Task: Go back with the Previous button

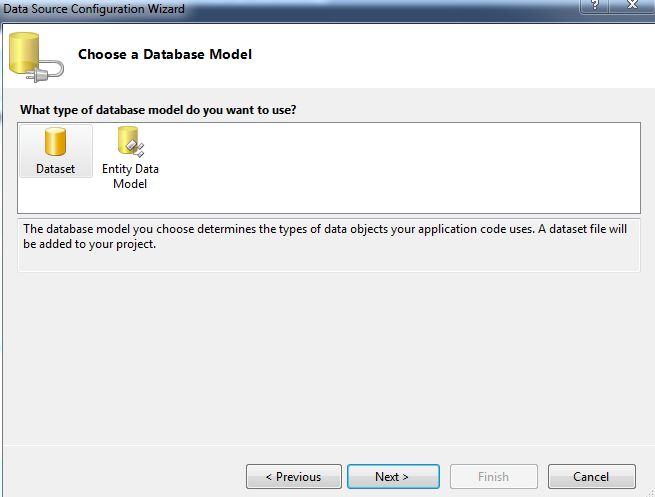Action: tap(294, 477)
